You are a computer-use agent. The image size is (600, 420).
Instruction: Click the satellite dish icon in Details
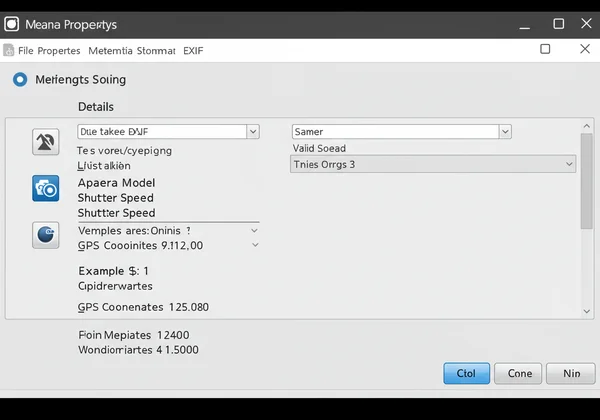45,142
